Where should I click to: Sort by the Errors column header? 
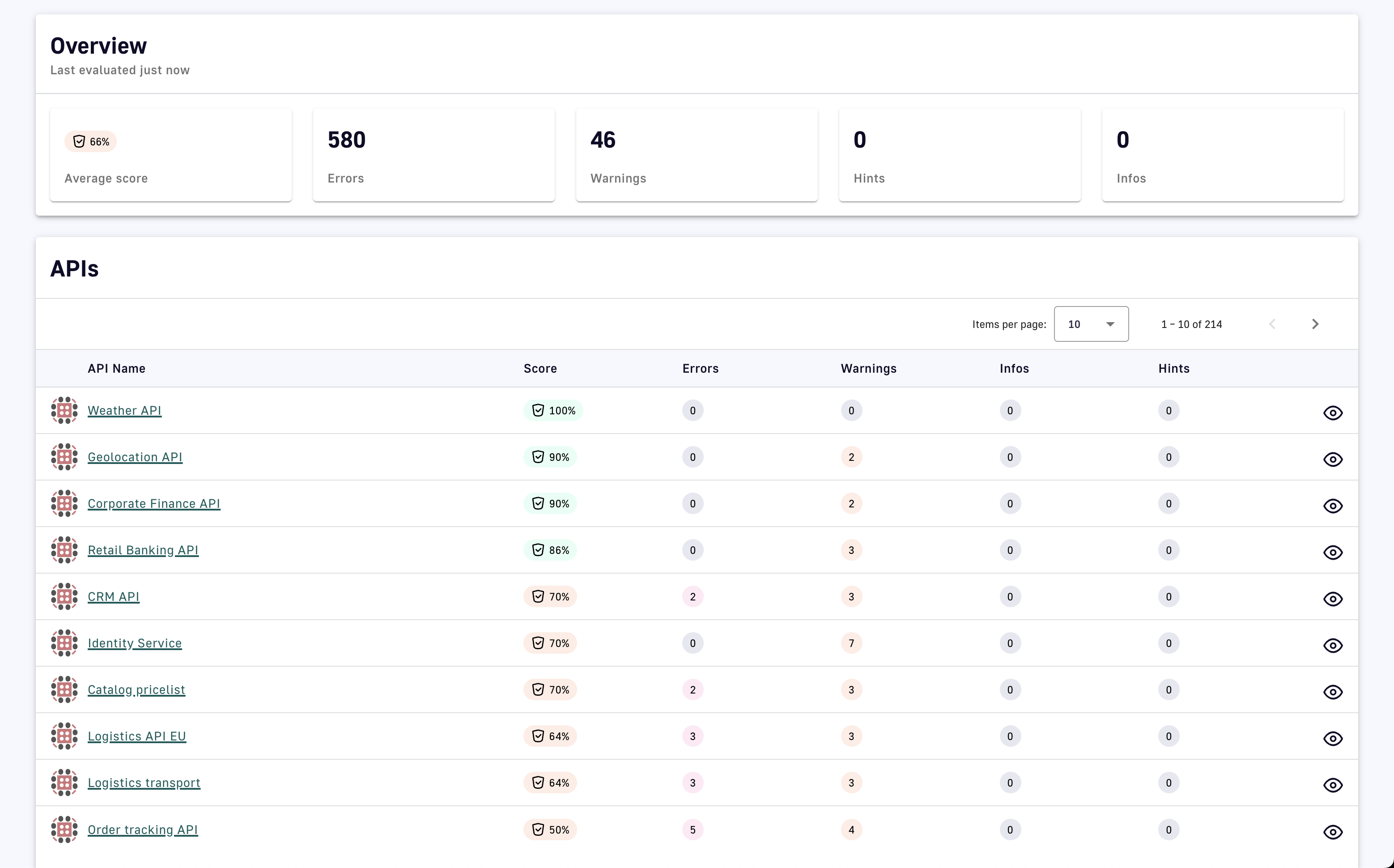pos(700,369)
